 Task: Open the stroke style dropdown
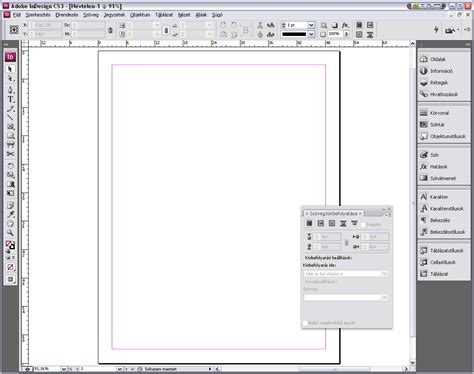[x=311, y=34]
